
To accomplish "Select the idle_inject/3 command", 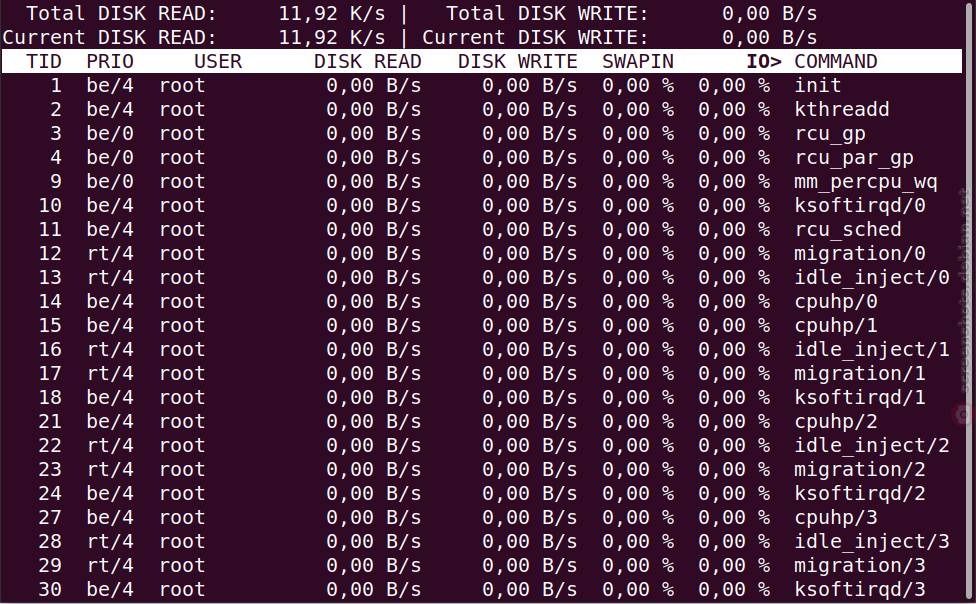I will (872, 542).
